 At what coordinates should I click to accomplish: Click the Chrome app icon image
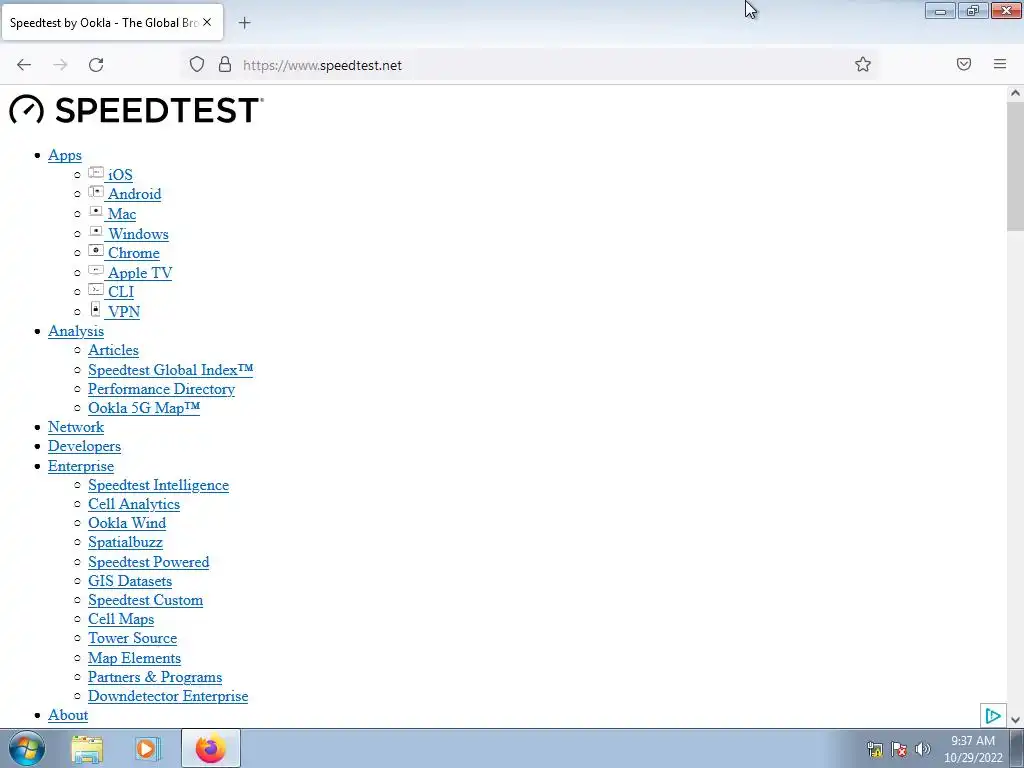tap(96, 251)
